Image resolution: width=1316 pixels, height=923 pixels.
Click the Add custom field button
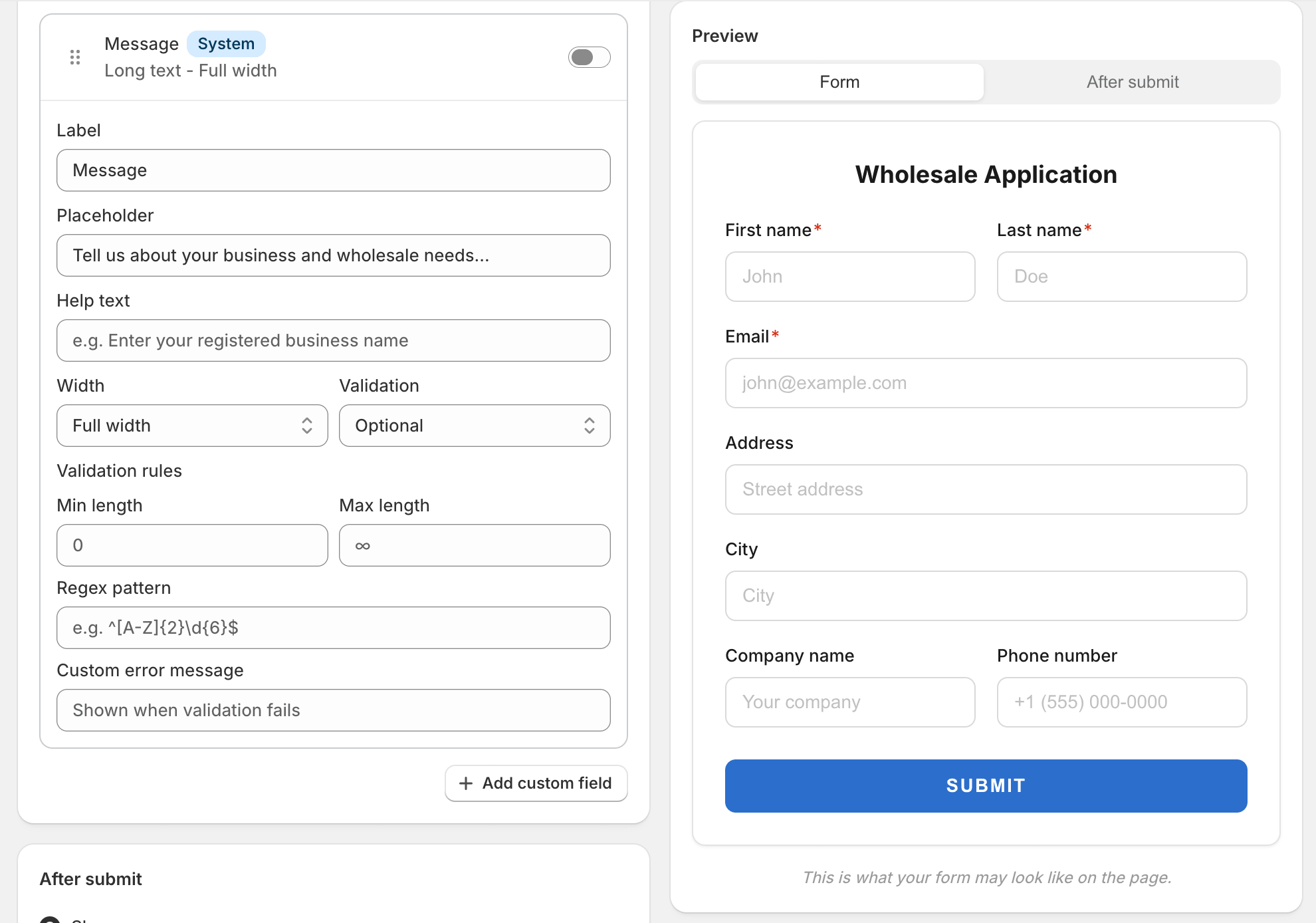pyautogui.click(x=536, y=783)
